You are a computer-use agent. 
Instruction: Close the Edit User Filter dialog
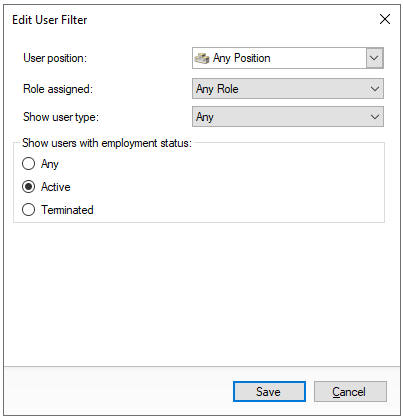click(385, 19)
